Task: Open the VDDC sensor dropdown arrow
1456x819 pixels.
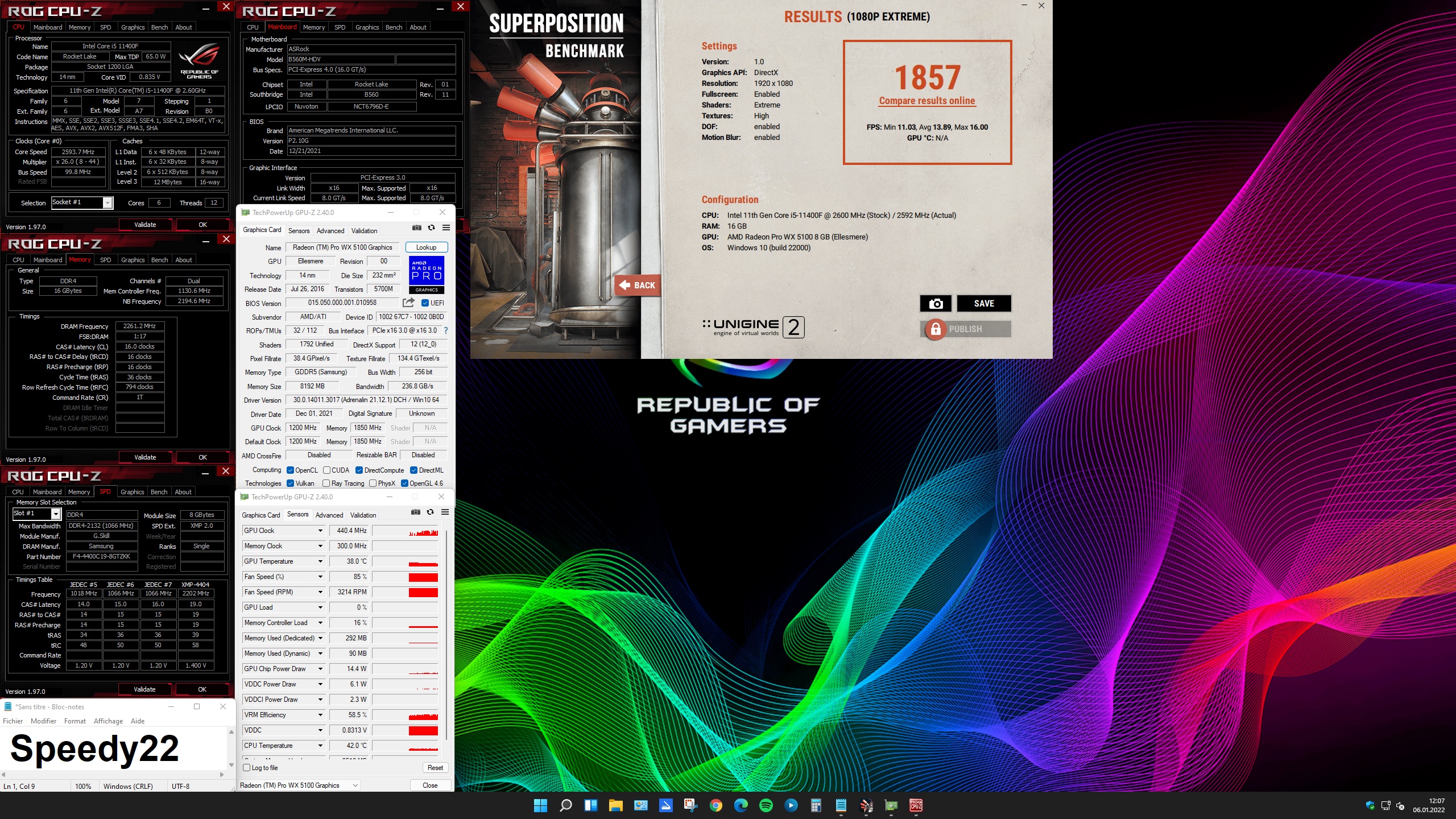Action: (320, 730)
